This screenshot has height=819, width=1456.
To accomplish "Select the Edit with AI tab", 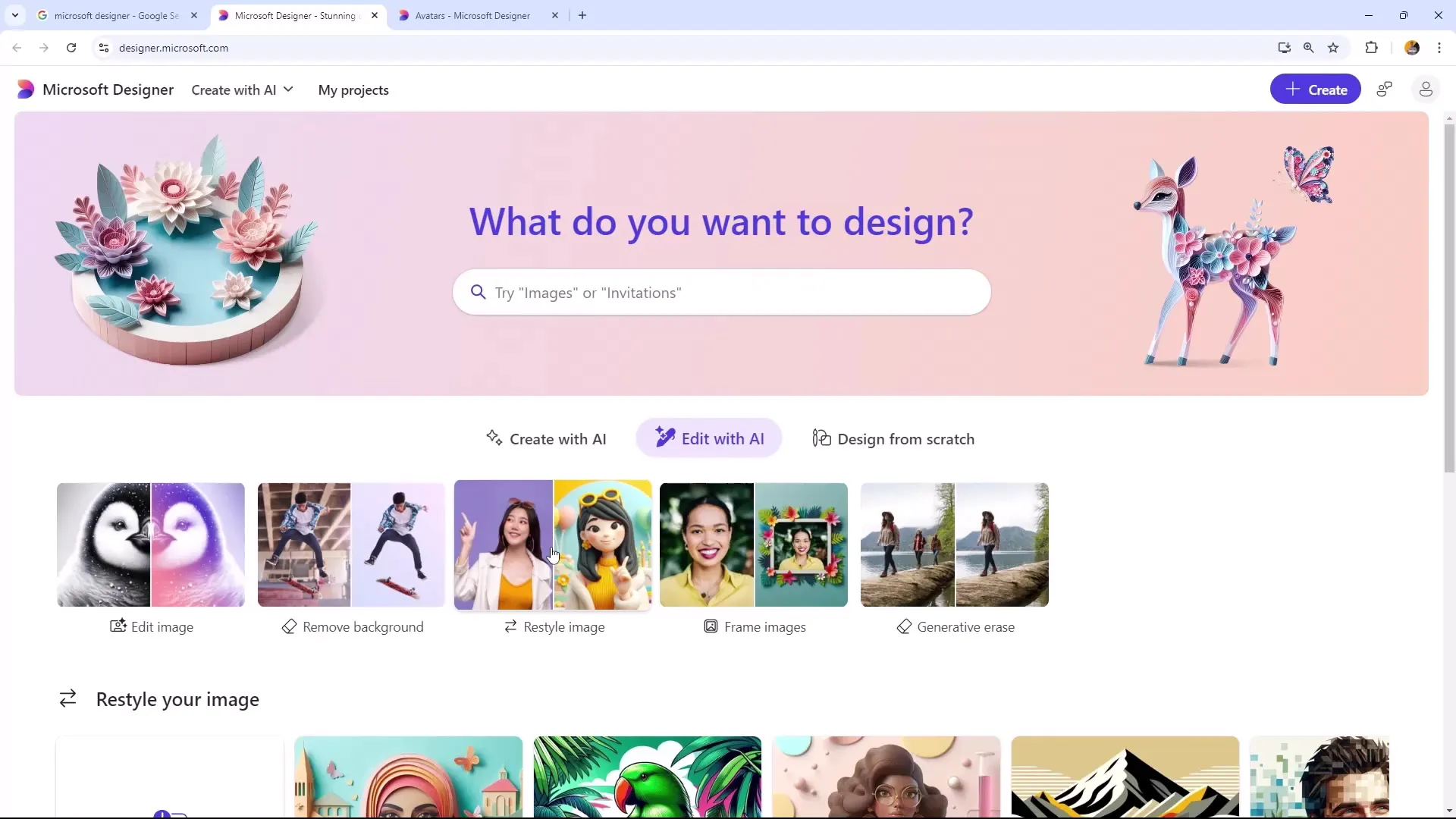I will [x=710, y=438].
